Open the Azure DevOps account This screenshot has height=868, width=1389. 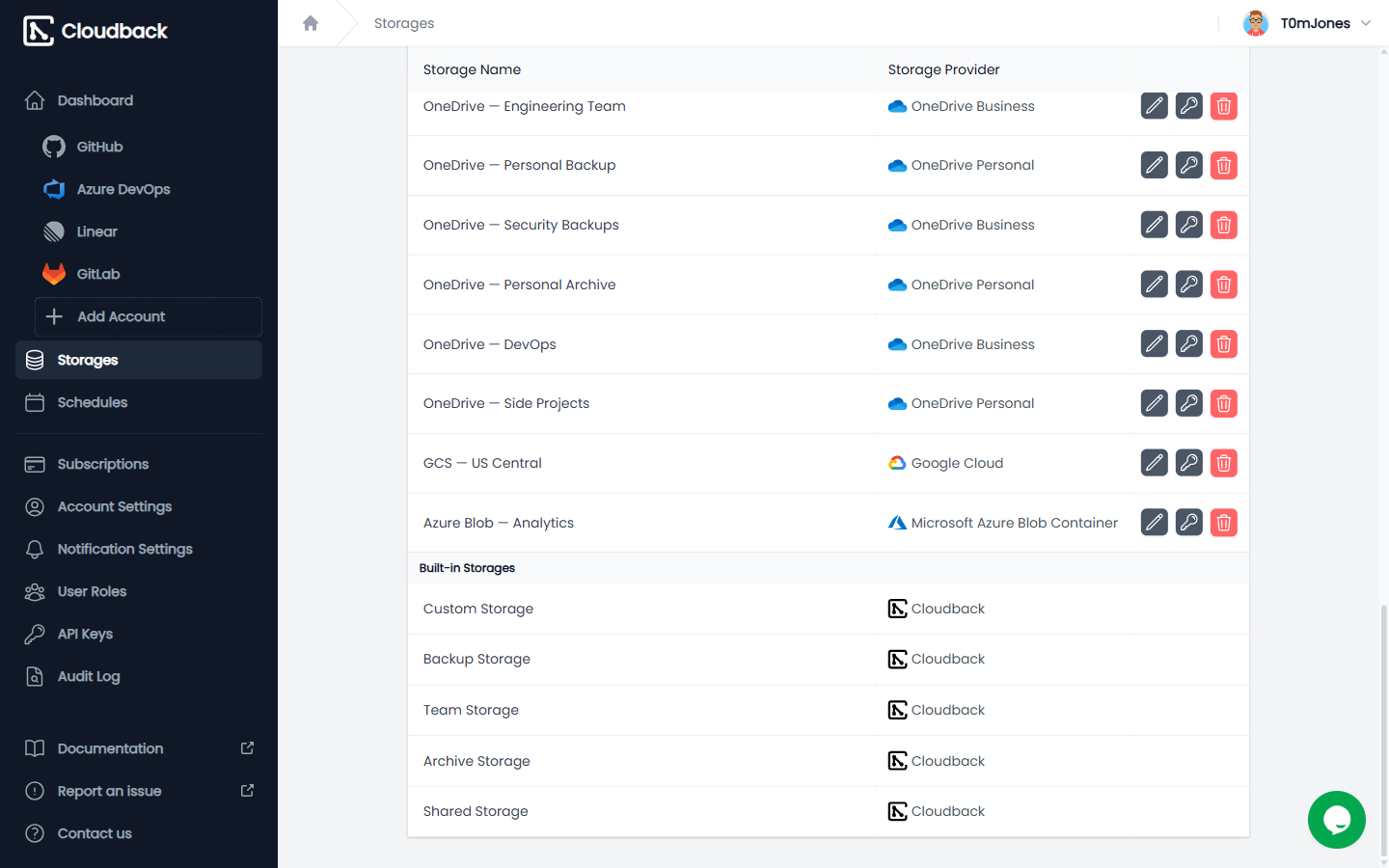(149, 189)
